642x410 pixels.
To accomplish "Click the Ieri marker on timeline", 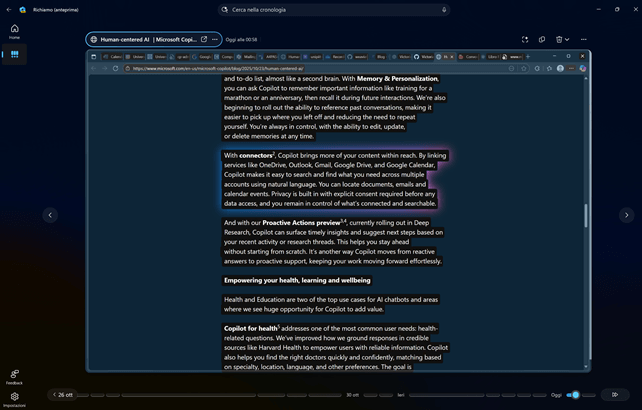I will tap(400, 395).
